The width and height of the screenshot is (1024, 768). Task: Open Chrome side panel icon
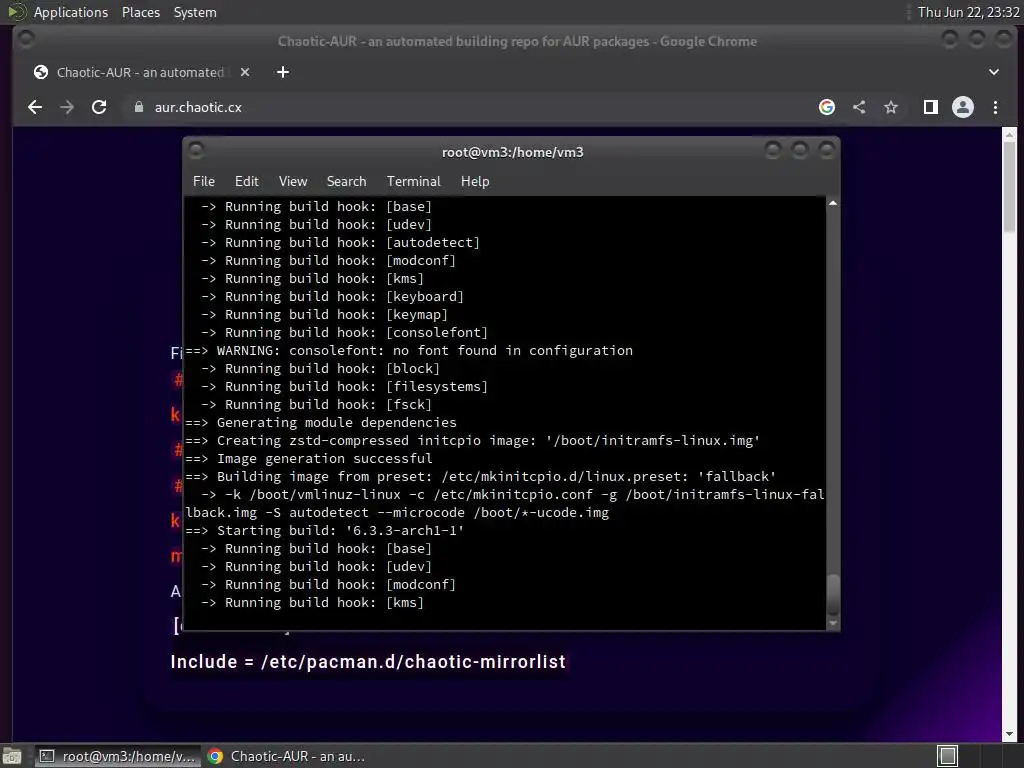(x=931, y=107)
